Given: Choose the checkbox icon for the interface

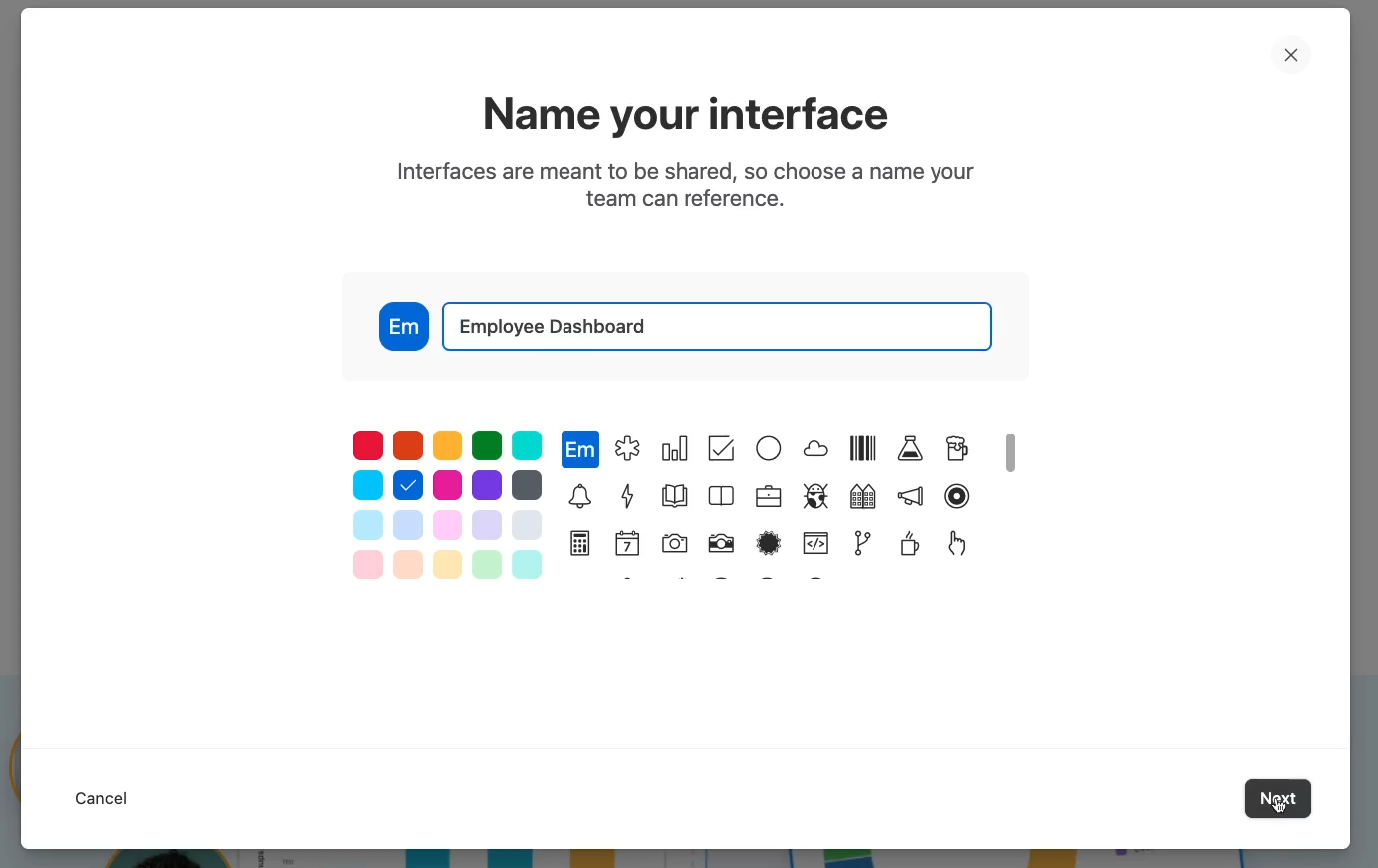Looking at the screenshot, I should [721, 449].
